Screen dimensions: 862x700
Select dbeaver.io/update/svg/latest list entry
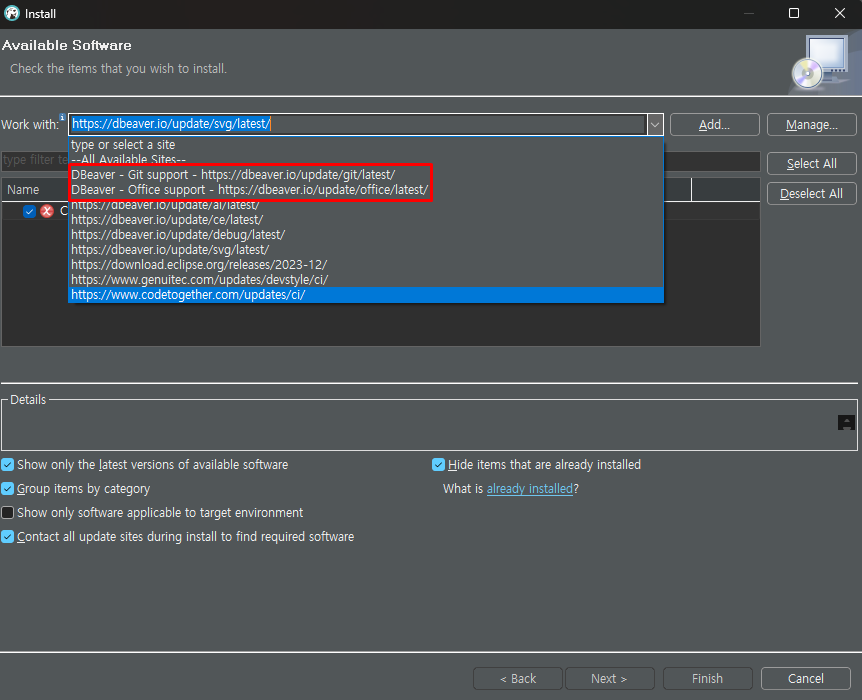click(366, 250)
